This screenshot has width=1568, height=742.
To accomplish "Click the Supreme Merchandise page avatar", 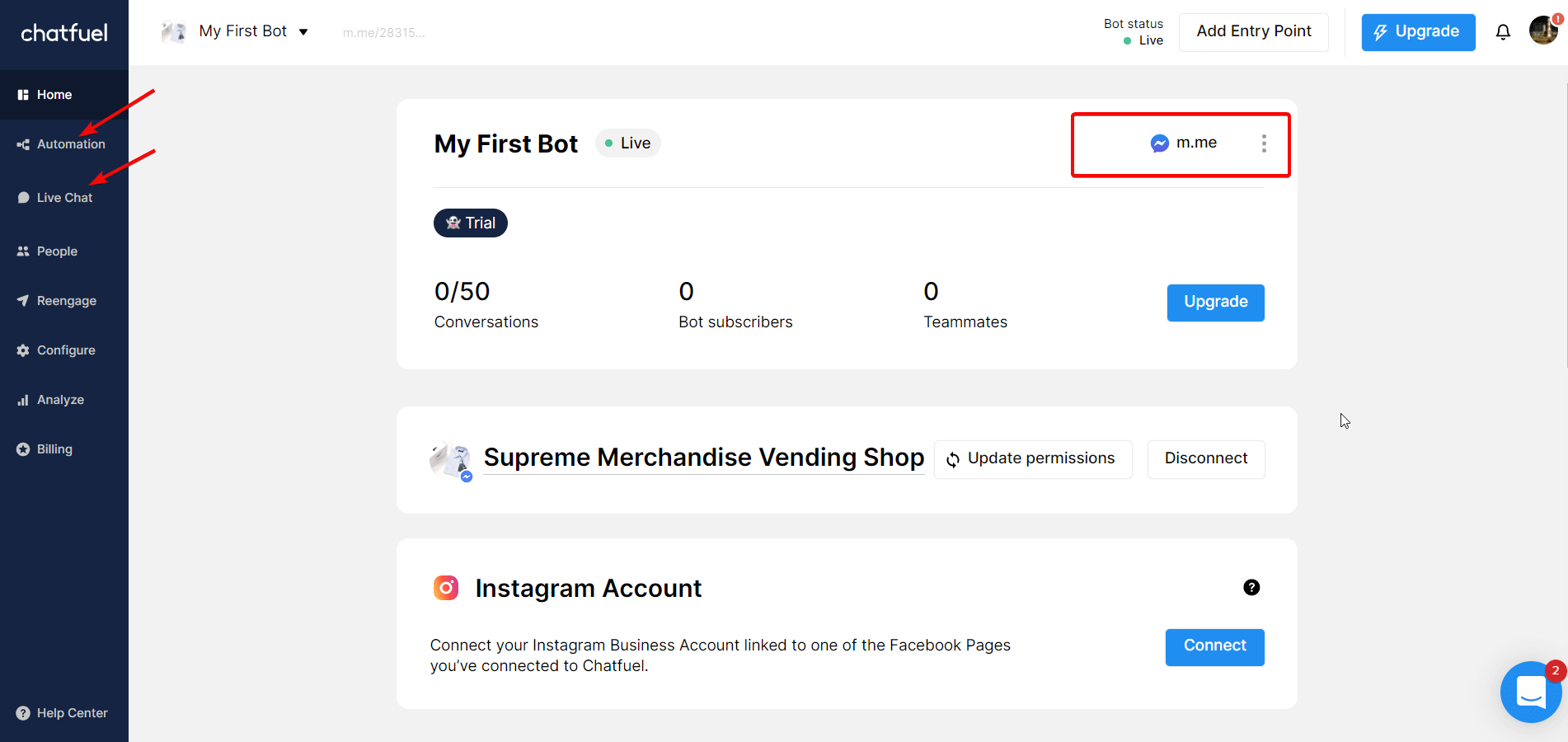I will (451, 460).
